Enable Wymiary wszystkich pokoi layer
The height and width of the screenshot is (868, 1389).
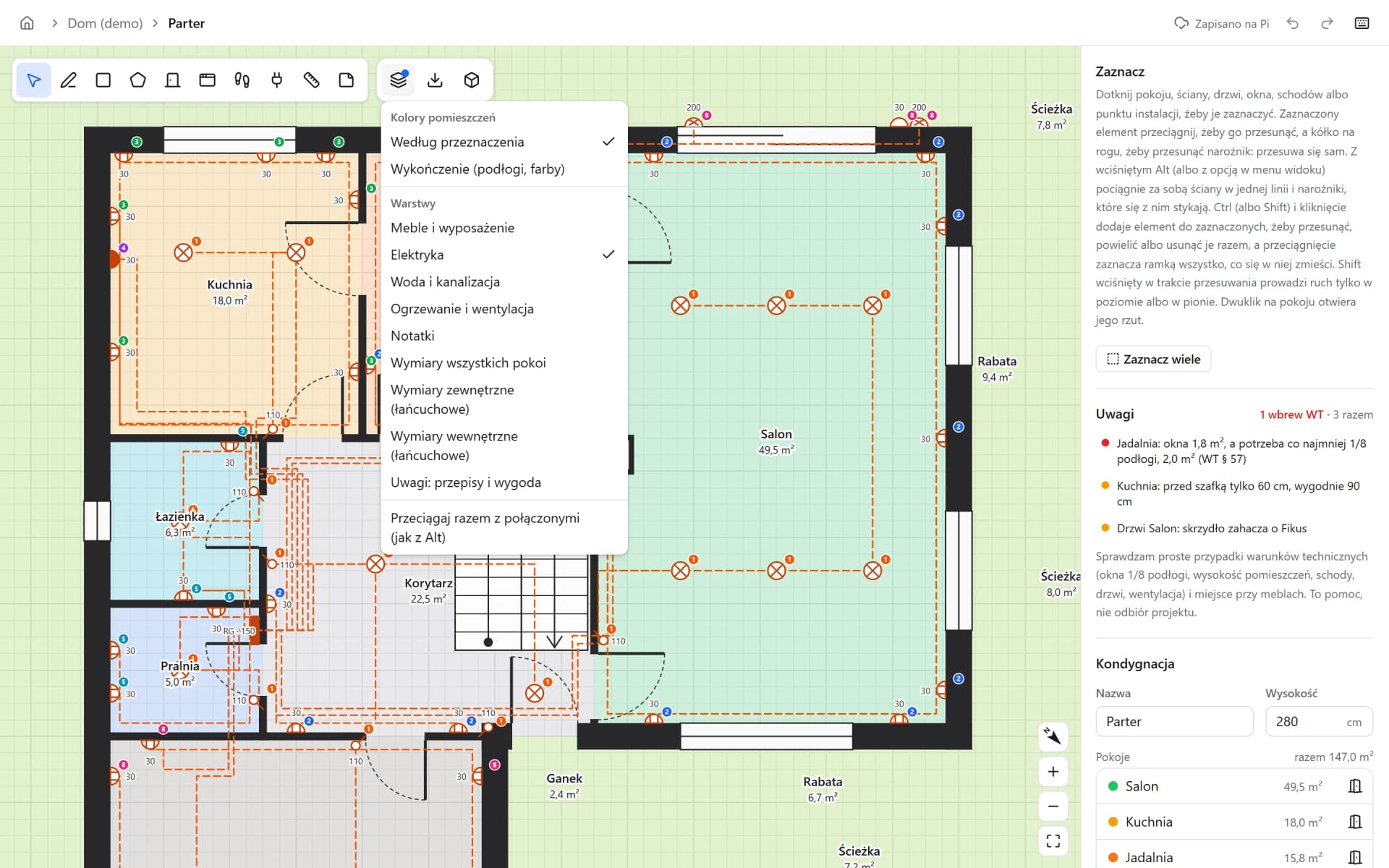tap(504, 363)
